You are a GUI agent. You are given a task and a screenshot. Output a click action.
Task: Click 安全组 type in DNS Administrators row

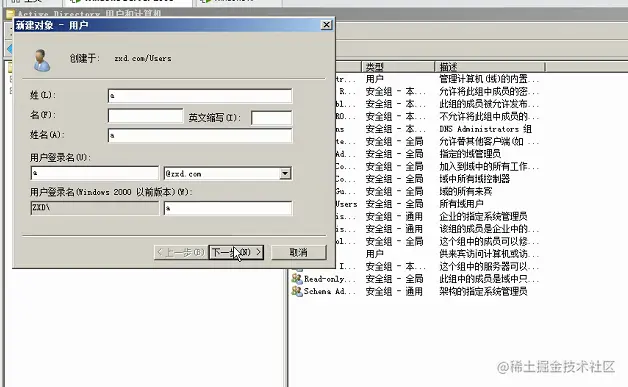pyautogui.click(x=395, y=129)
